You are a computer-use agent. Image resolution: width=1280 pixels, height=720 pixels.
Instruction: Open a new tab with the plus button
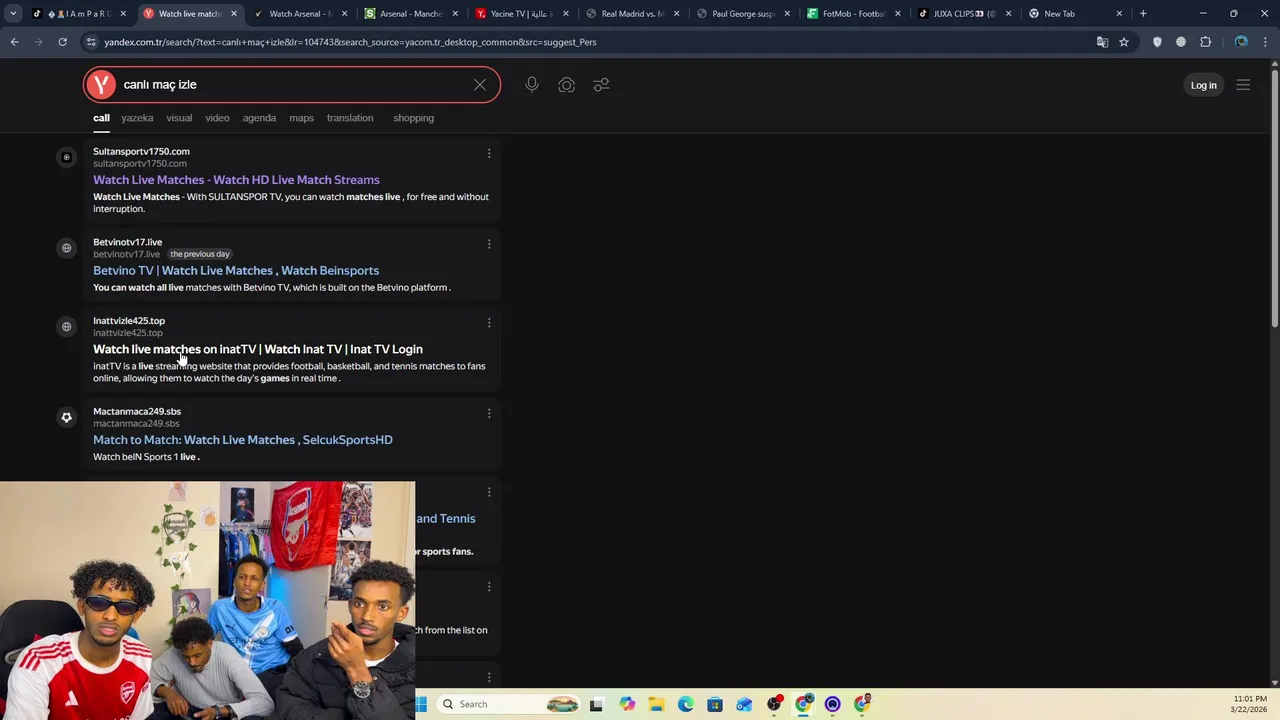(x=1143, y=14)
